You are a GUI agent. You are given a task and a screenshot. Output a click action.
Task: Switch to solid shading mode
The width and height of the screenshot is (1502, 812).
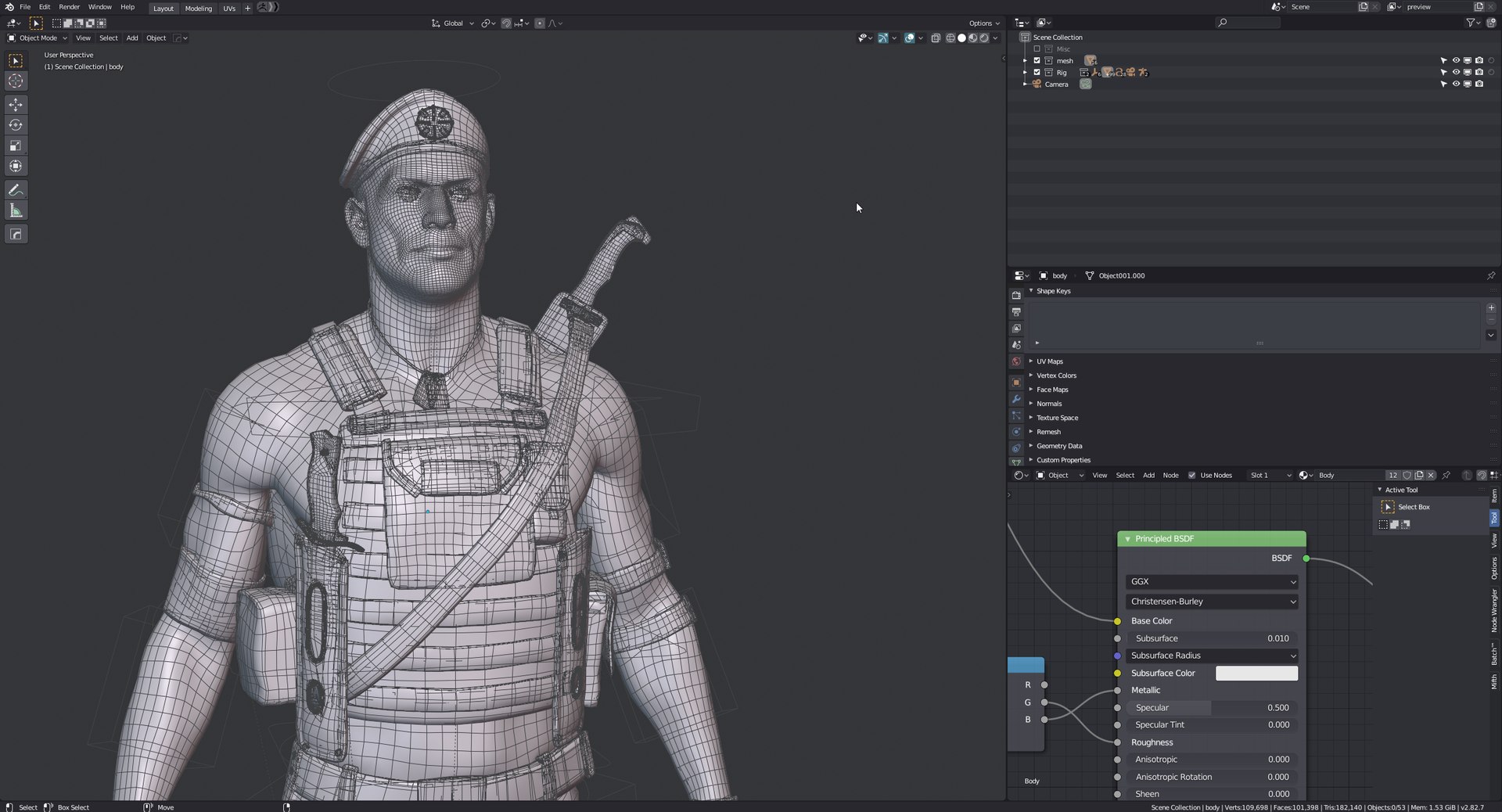[x=961, y=38]
